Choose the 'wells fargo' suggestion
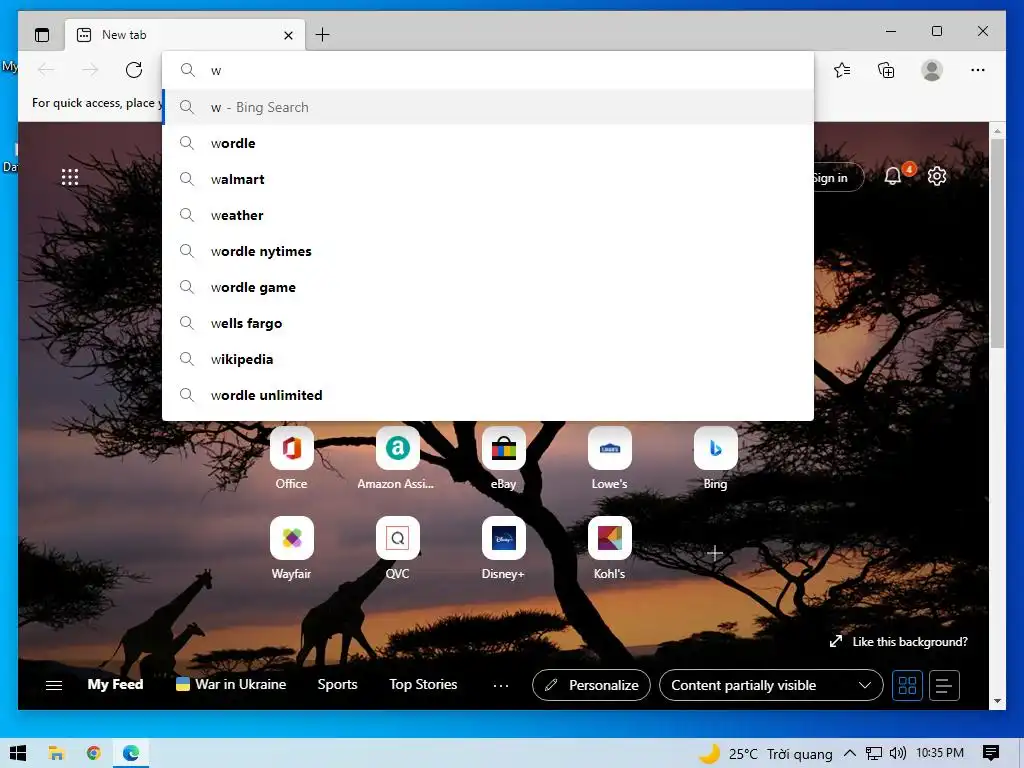 click(488, 323)
